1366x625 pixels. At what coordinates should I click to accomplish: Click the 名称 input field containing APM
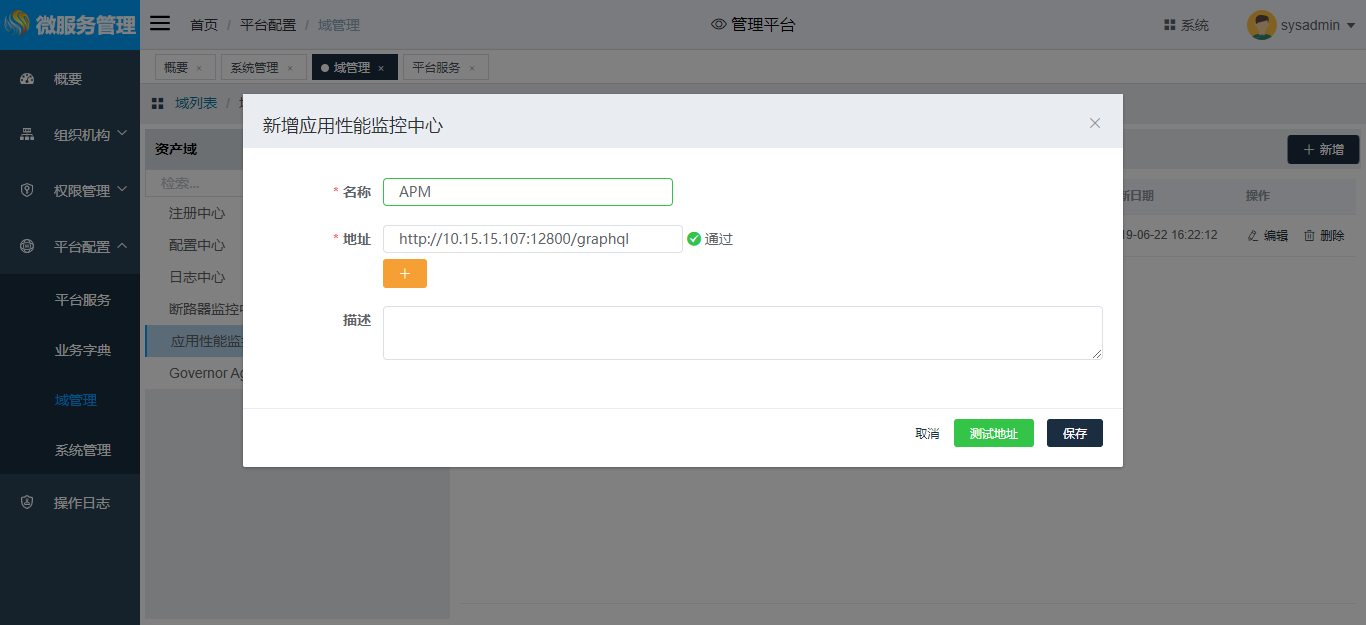pyautogui.click(x=527, y=192)
